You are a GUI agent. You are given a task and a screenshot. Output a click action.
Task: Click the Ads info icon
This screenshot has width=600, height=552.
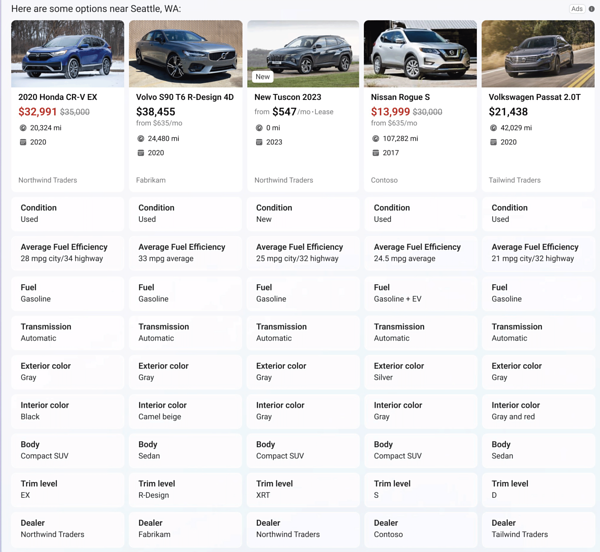coord(592,9)
